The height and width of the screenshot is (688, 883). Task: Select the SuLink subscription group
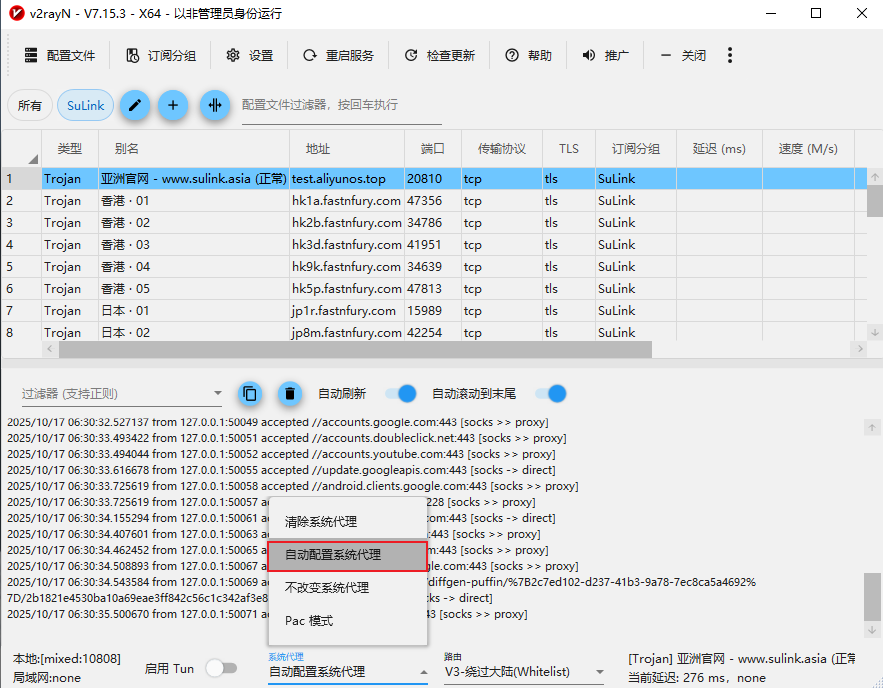pyautogui.click(x=85, y=105)
